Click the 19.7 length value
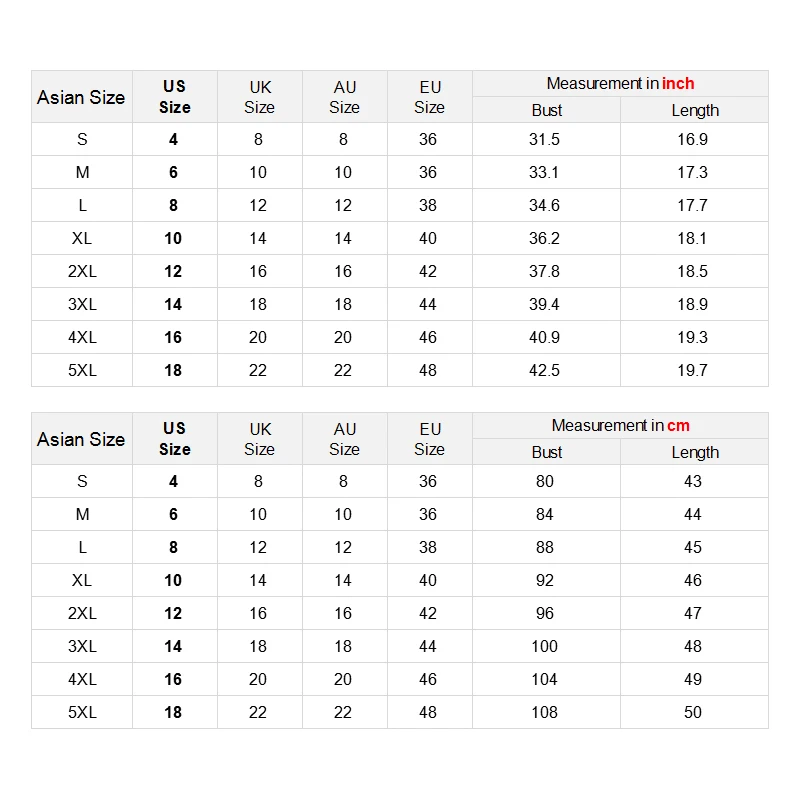Viewport: 800px width, 800px height. pos(692,370)
